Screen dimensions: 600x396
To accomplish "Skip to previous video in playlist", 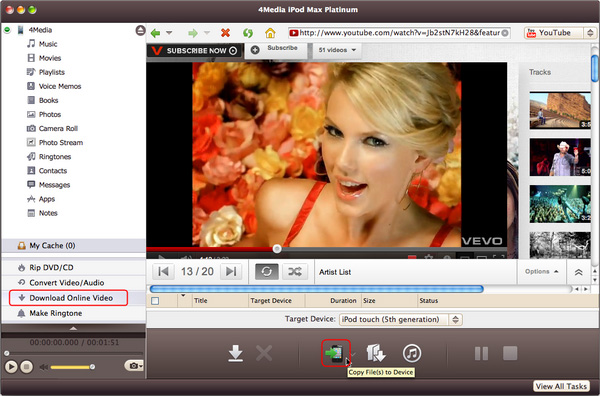I will coord(163,272).
